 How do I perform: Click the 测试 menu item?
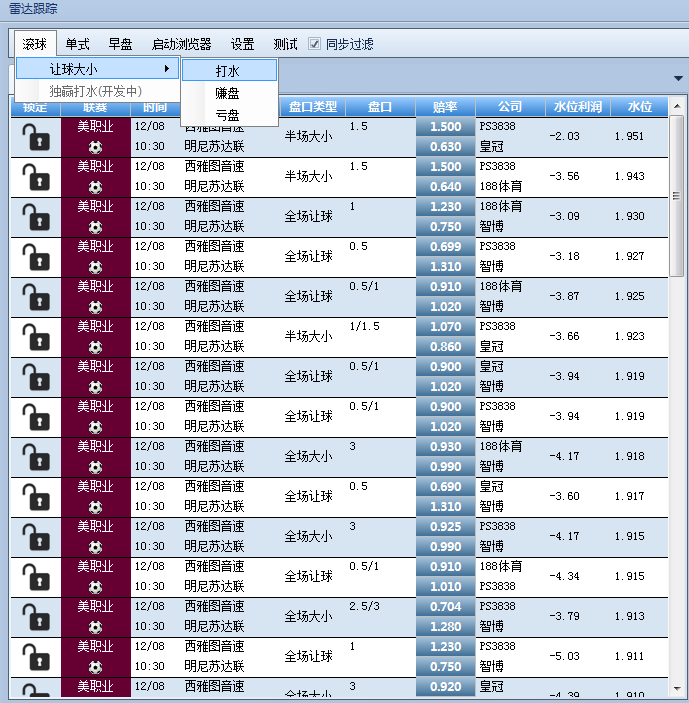pos(286,44)
